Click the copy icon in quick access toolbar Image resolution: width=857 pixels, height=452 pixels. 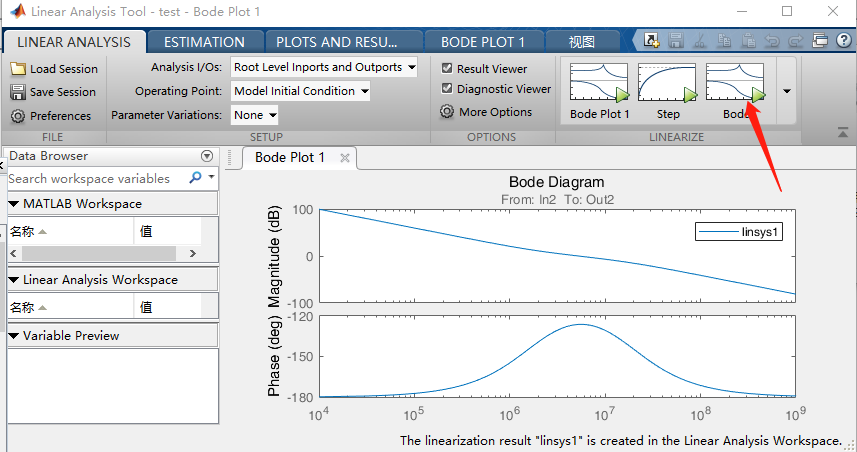(x=724, y=40)
